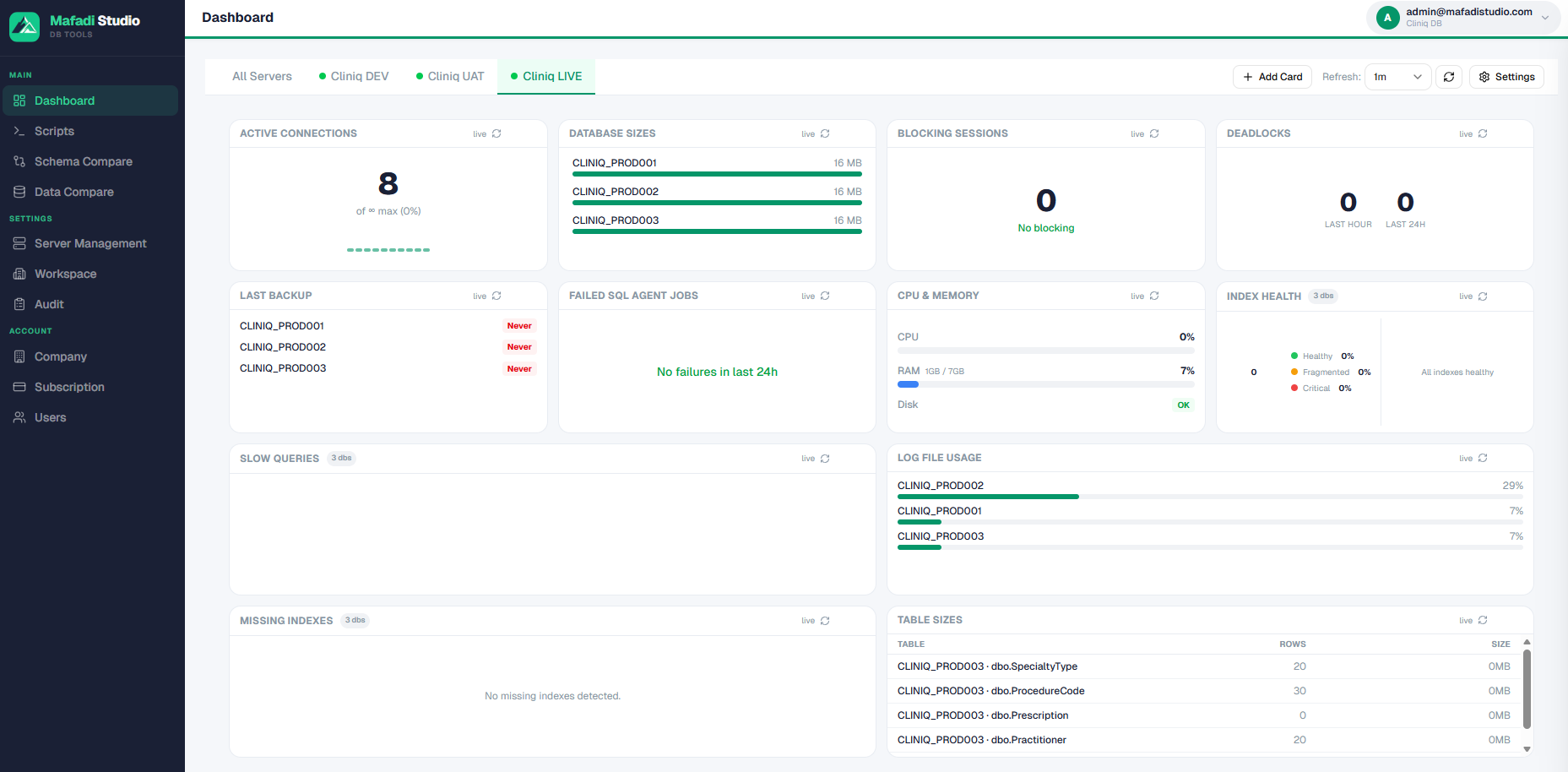Click the Never badge for CLINIQ_PROD003

519,369
